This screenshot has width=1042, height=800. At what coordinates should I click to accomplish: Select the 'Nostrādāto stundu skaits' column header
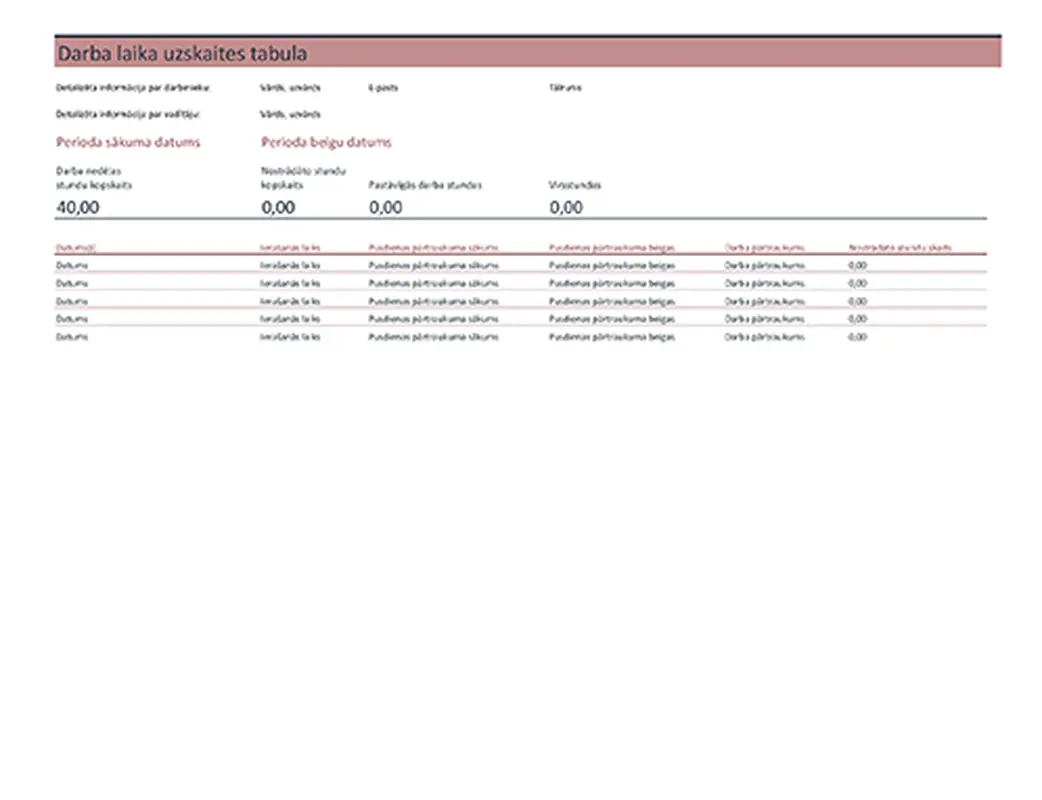point(899,247)
